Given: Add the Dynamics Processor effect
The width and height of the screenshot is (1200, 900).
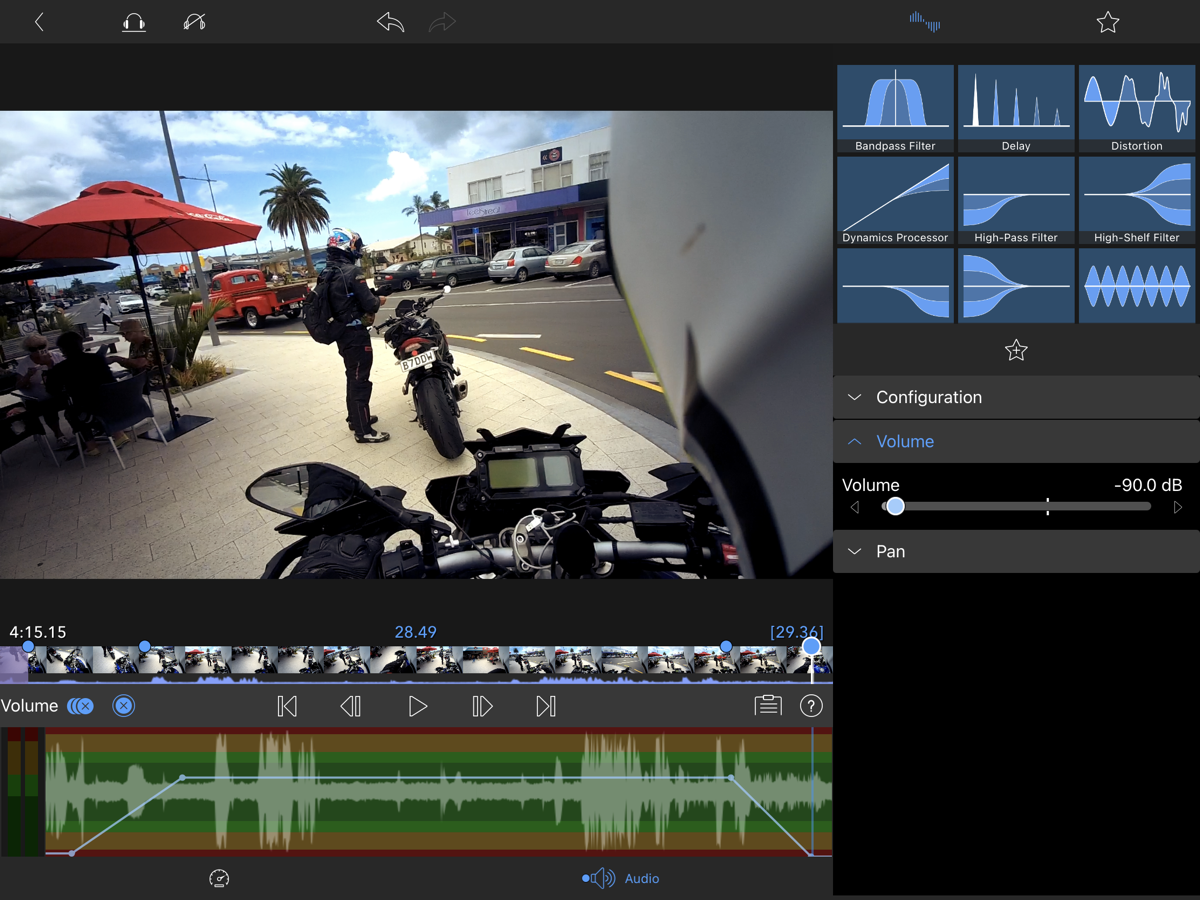Looking at the screenshot, I should pyautogui.click(x=895, y=200).
